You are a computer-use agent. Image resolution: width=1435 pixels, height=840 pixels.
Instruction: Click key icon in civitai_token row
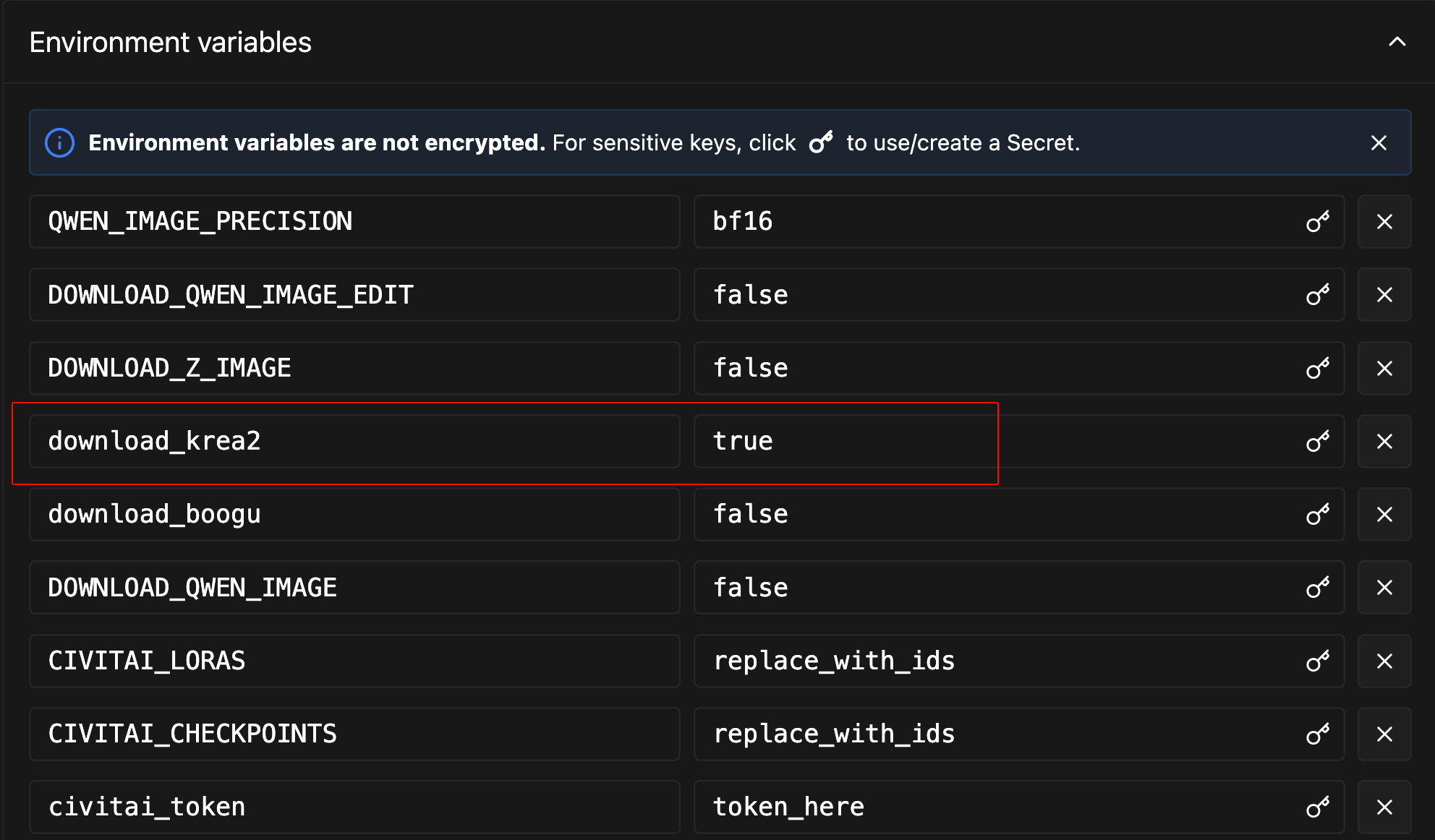coord(1317,807)
